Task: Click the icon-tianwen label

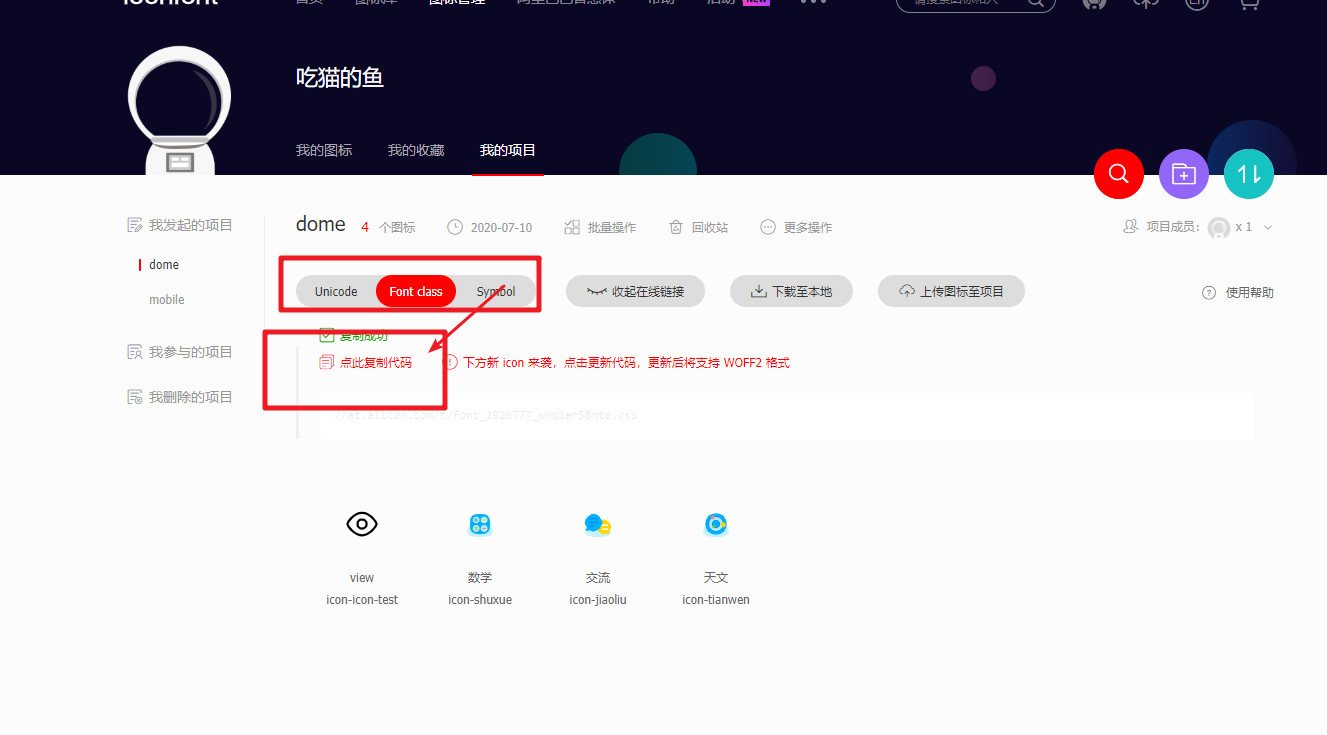Action: coord(716,600)
